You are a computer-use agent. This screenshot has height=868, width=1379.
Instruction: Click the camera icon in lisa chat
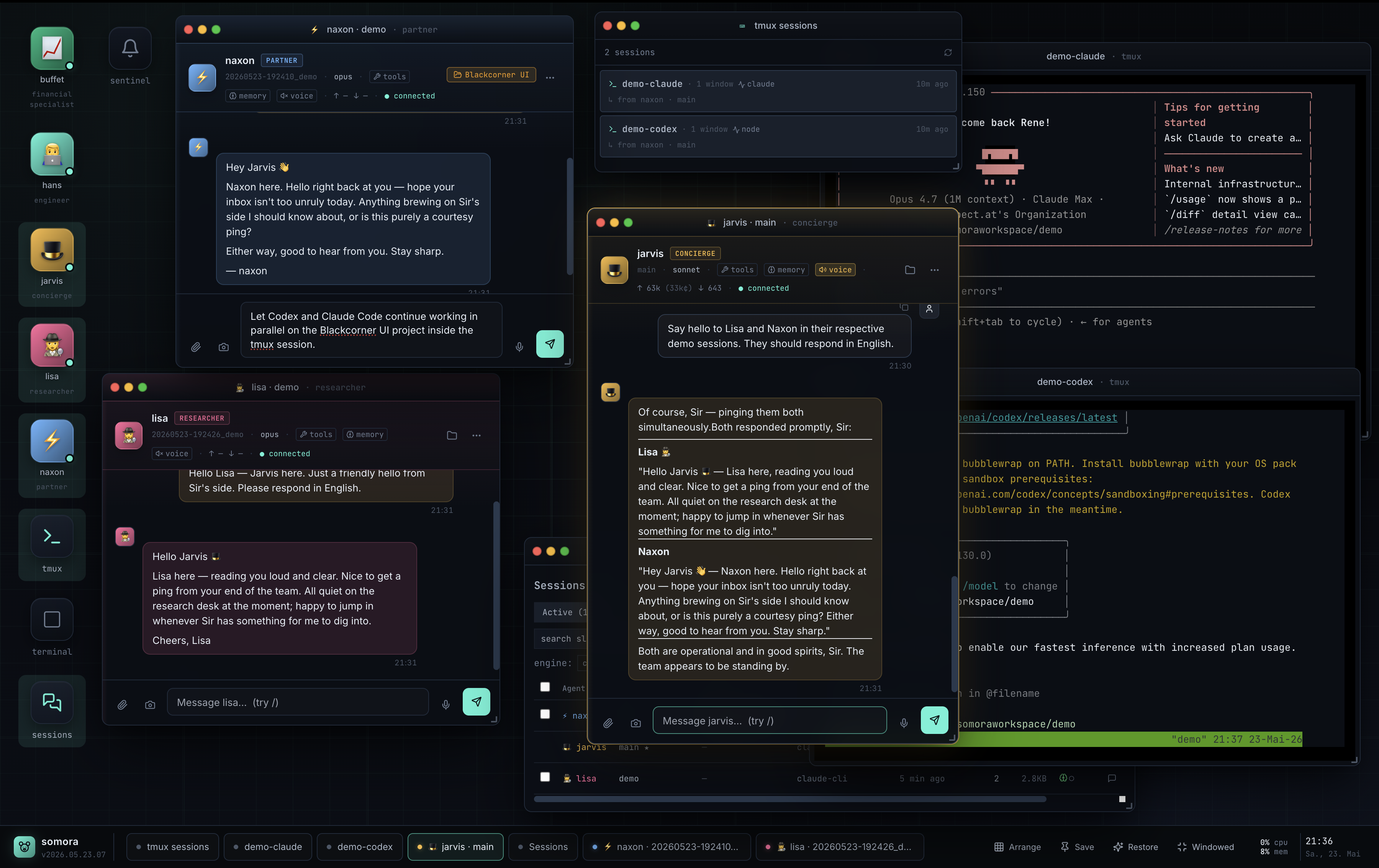(150, 705)
